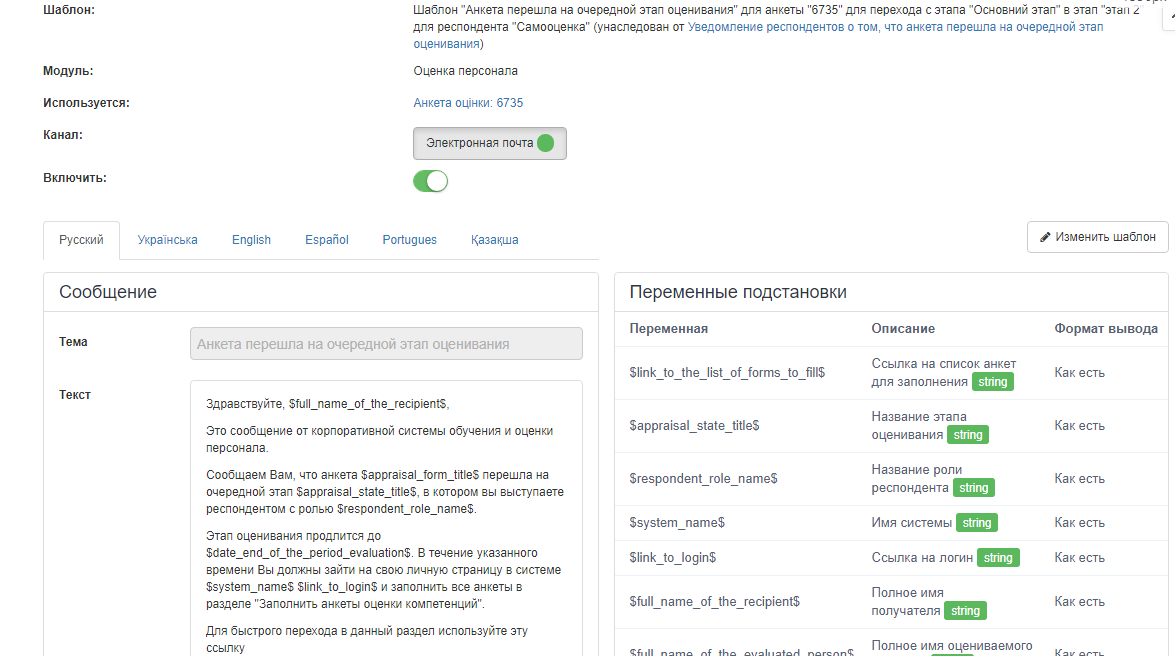
Task: Select the Қазақша language tab
Action: 495,240
